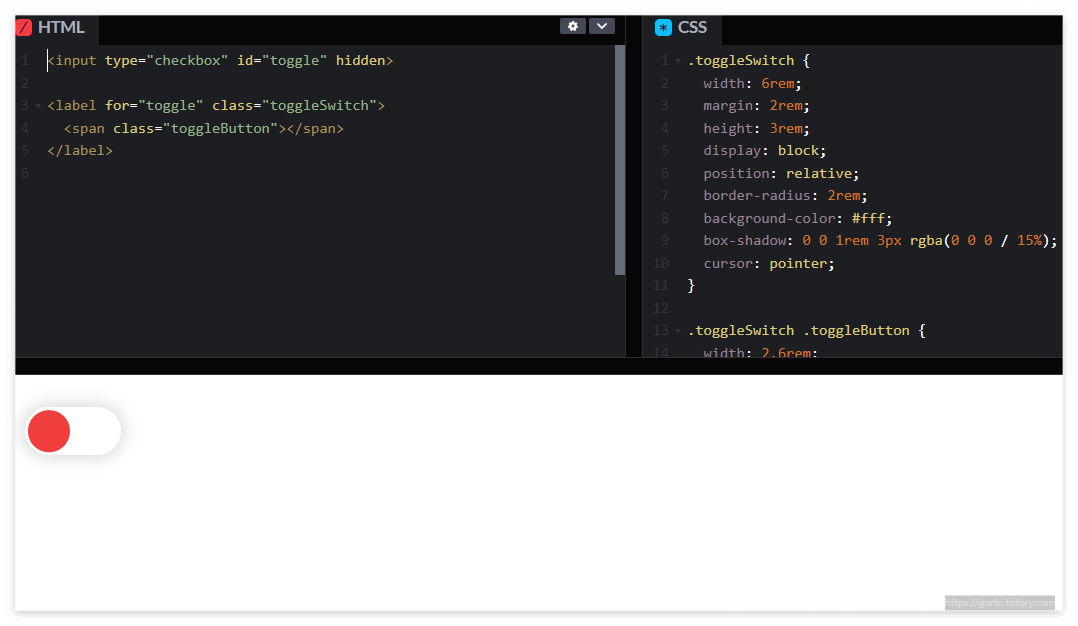Viewport: 1078px width, 626px height.
Task: Open HTML editor settings gear
Action: pyautogui.click(x=573, y=26)
